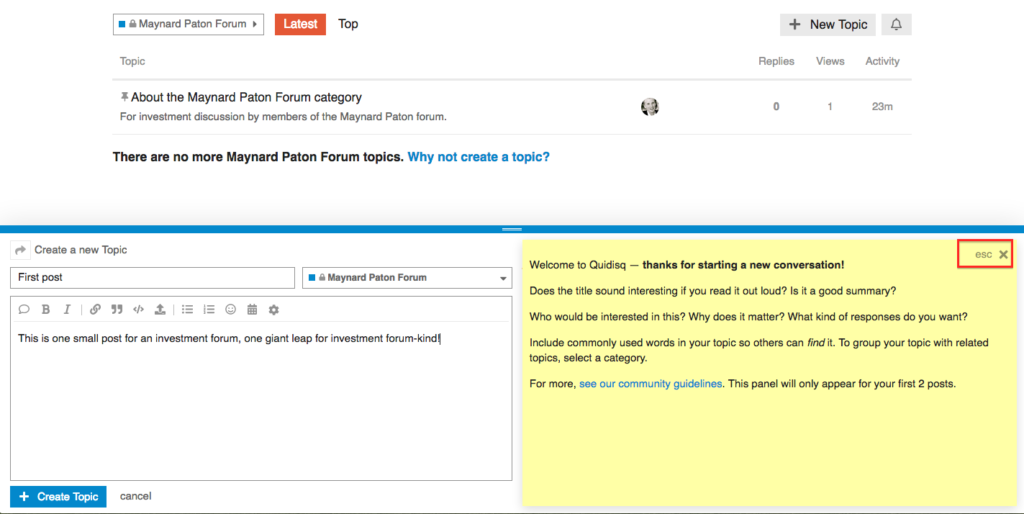Click the Create Topic button
Image resolution: width=1024 pixels, height=514 pixels.
pos(58,496)
